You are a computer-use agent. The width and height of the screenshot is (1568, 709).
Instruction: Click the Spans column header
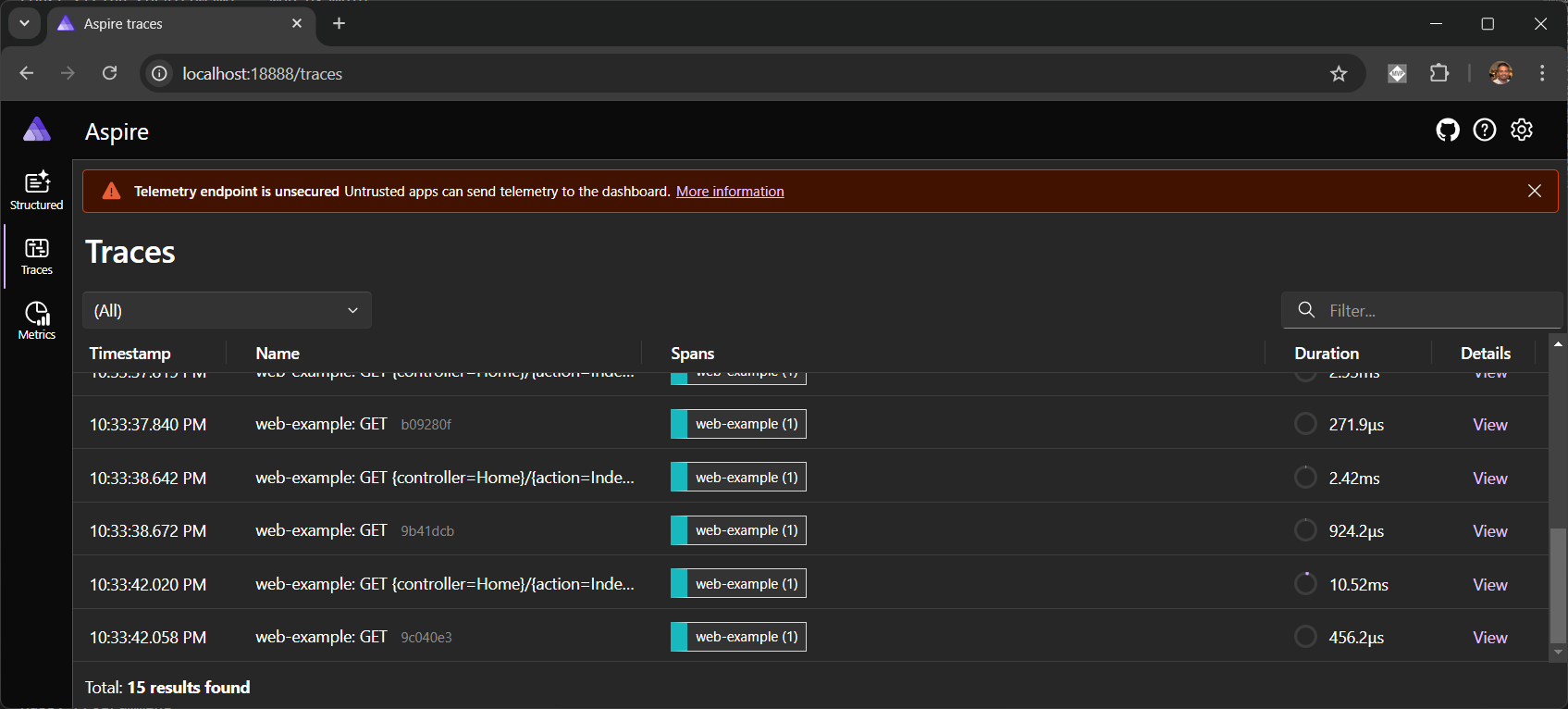(x=693, y=354)
